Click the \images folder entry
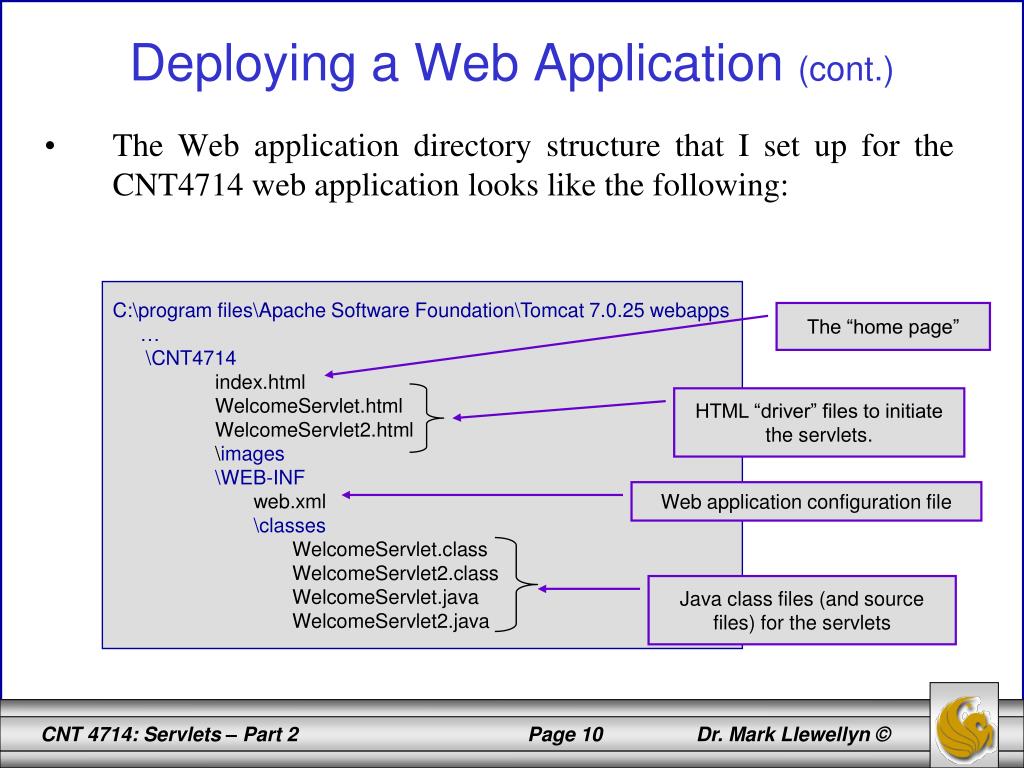 pos(249,454)
